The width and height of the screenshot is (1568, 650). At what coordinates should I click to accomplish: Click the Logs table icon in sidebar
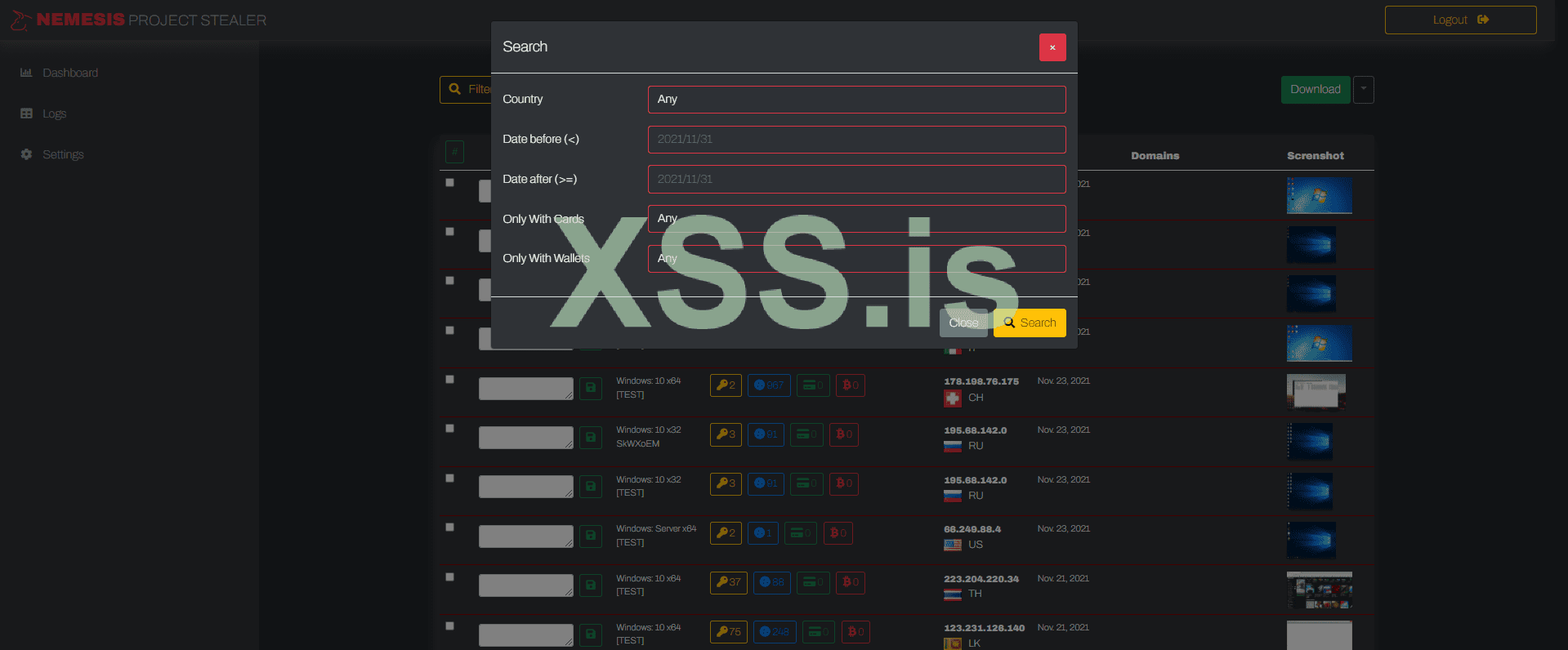coord(26,114)
